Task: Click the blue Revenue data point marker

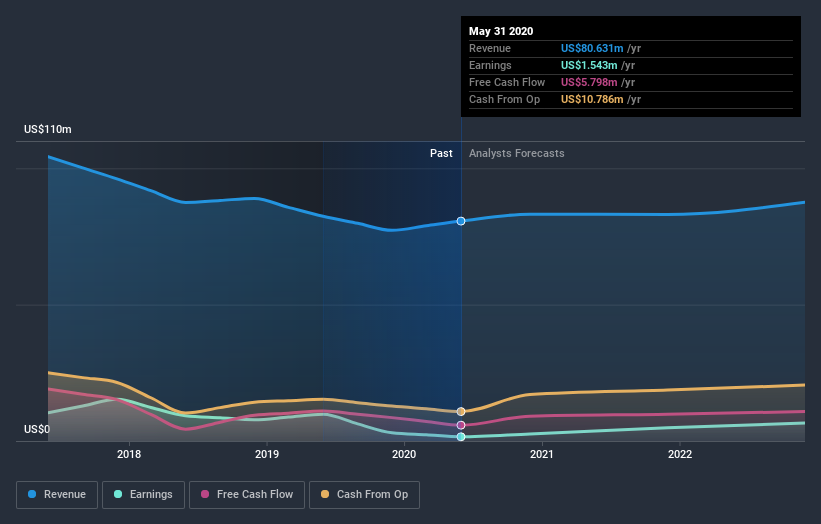Action: 461,221
